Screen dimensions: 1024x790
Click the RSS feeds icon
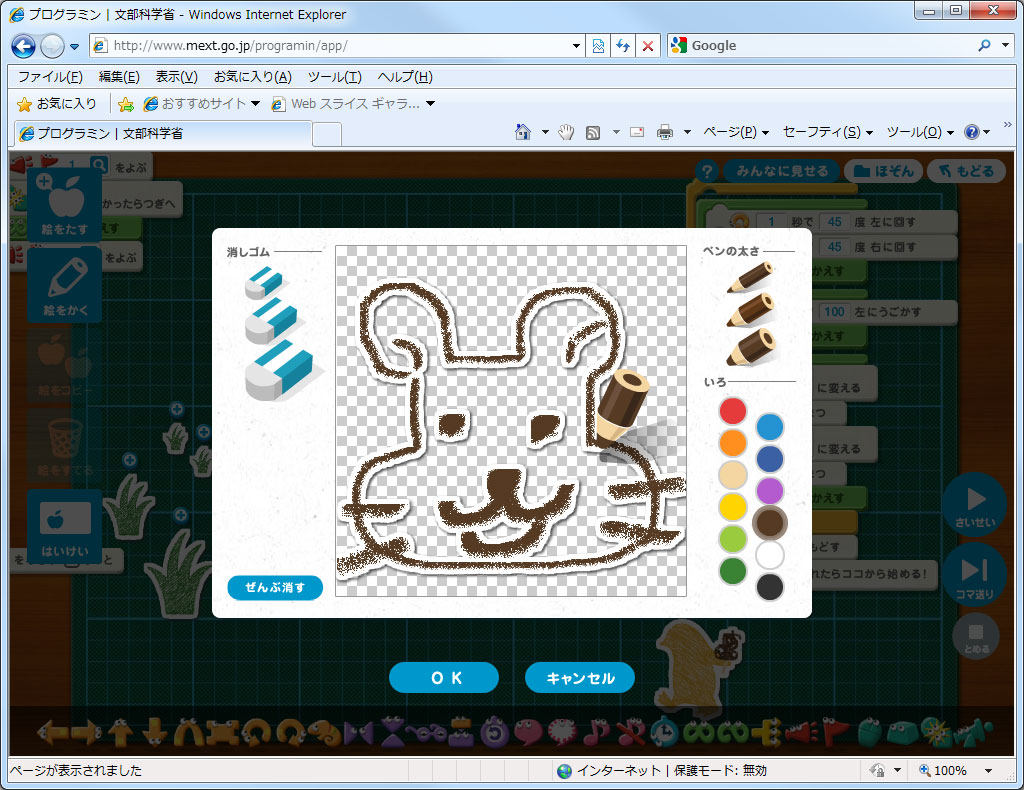click(593, 133)
